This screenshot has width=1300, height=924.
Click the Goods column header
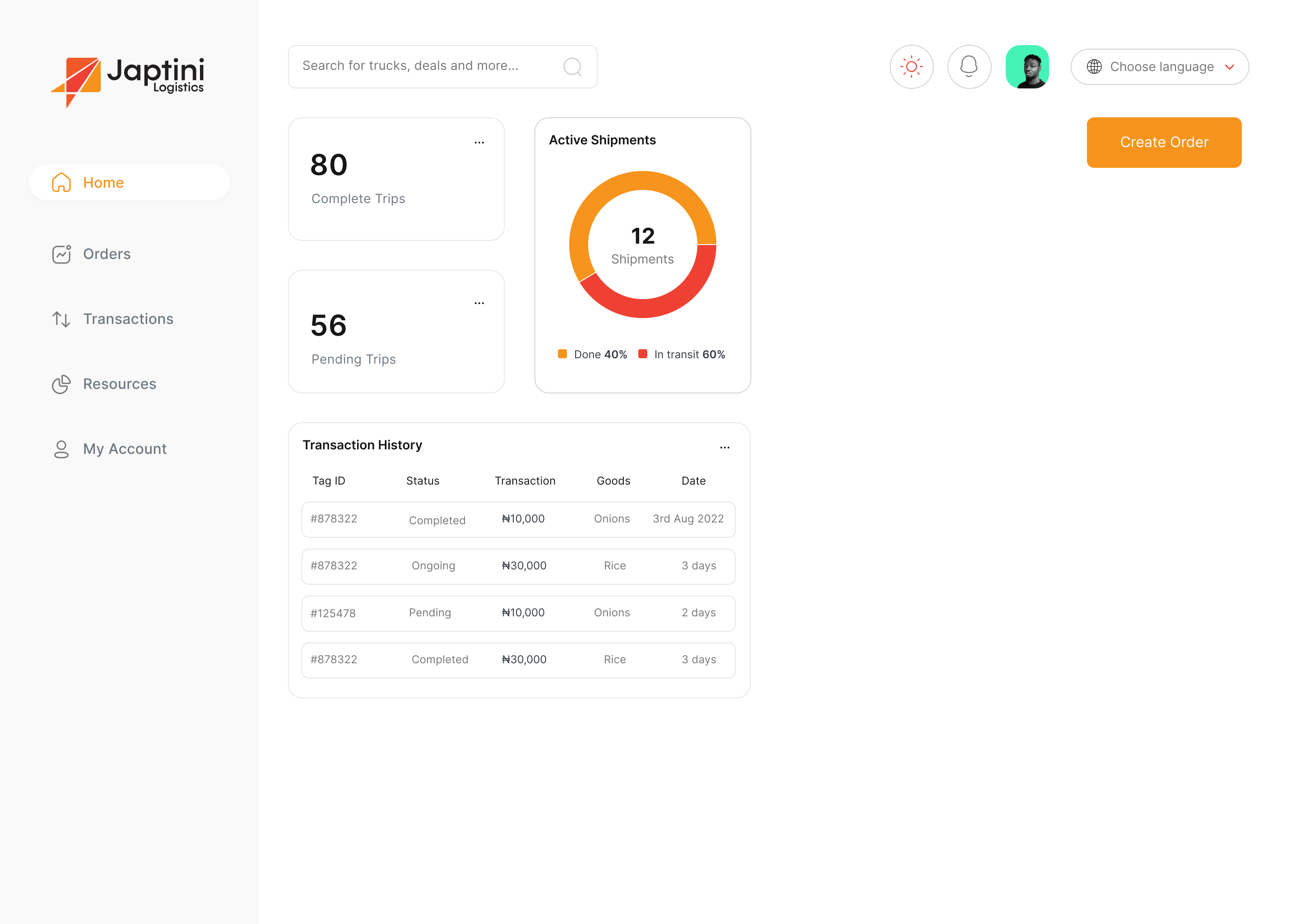(613, 481)
